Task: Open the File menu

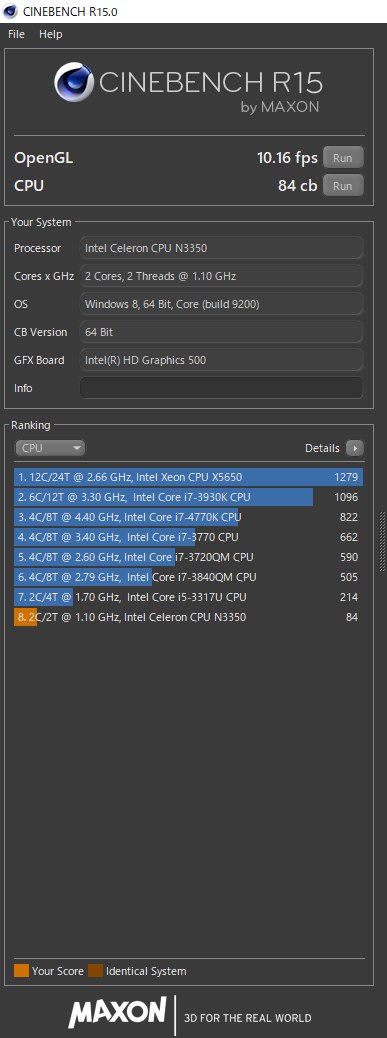Action: [16, 34]
